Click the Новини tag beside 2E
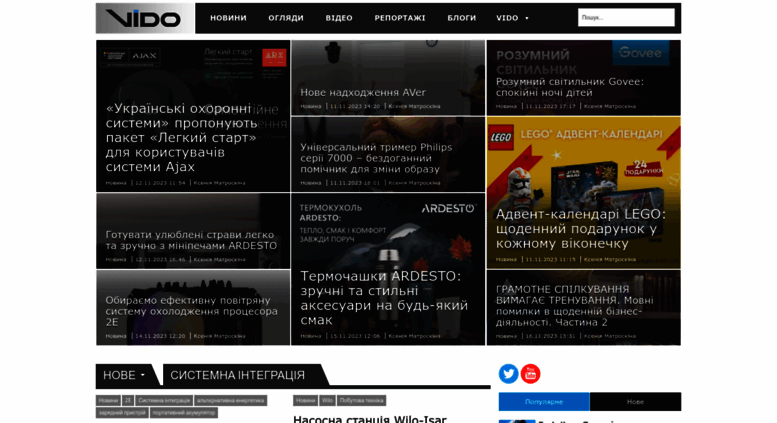The height and width of the screenshot is (423, 777). pyautogui.click(x=108, y=400)
